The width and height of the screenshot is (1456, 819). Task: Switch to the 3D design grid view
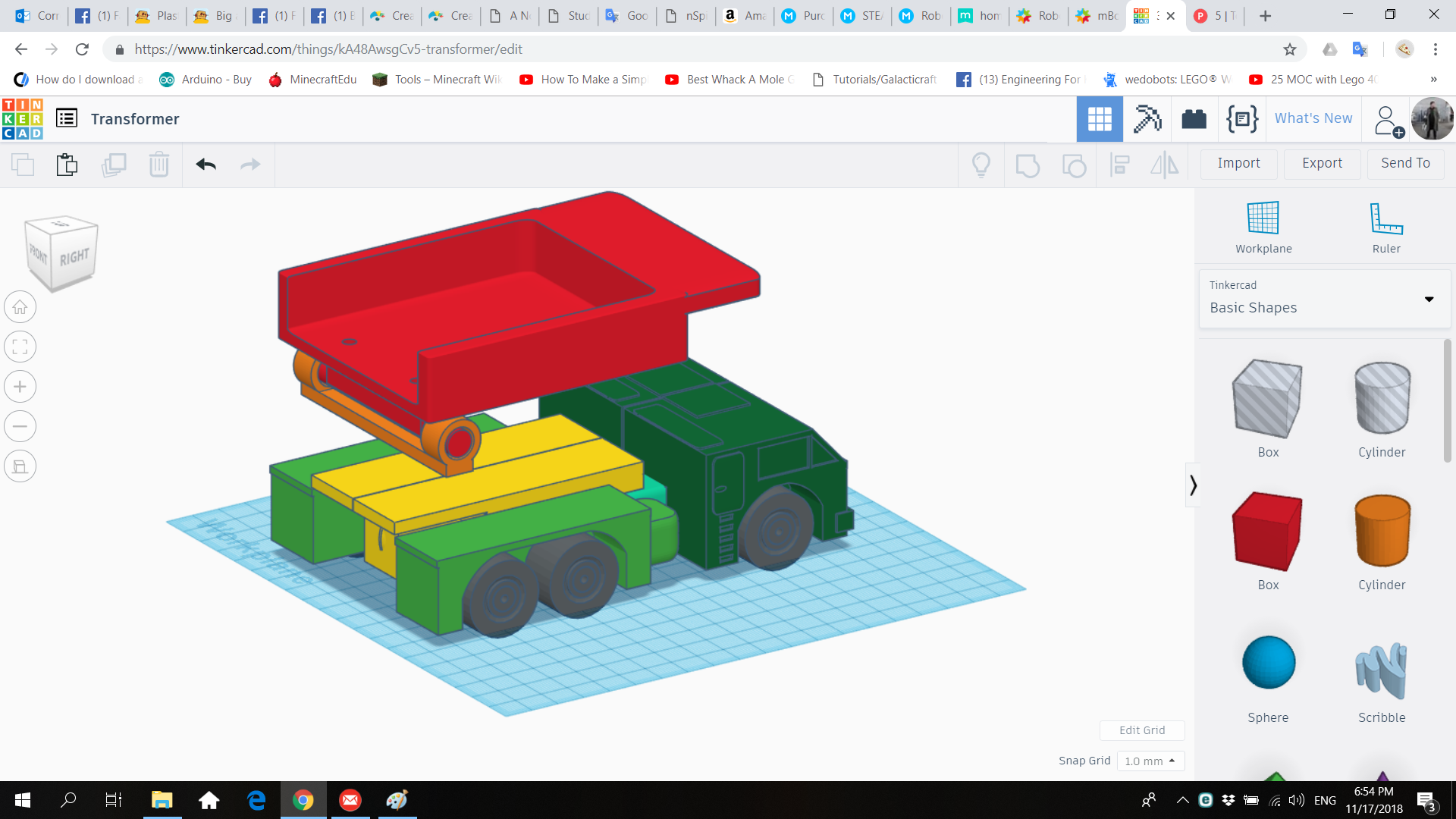click(1099, 119)
